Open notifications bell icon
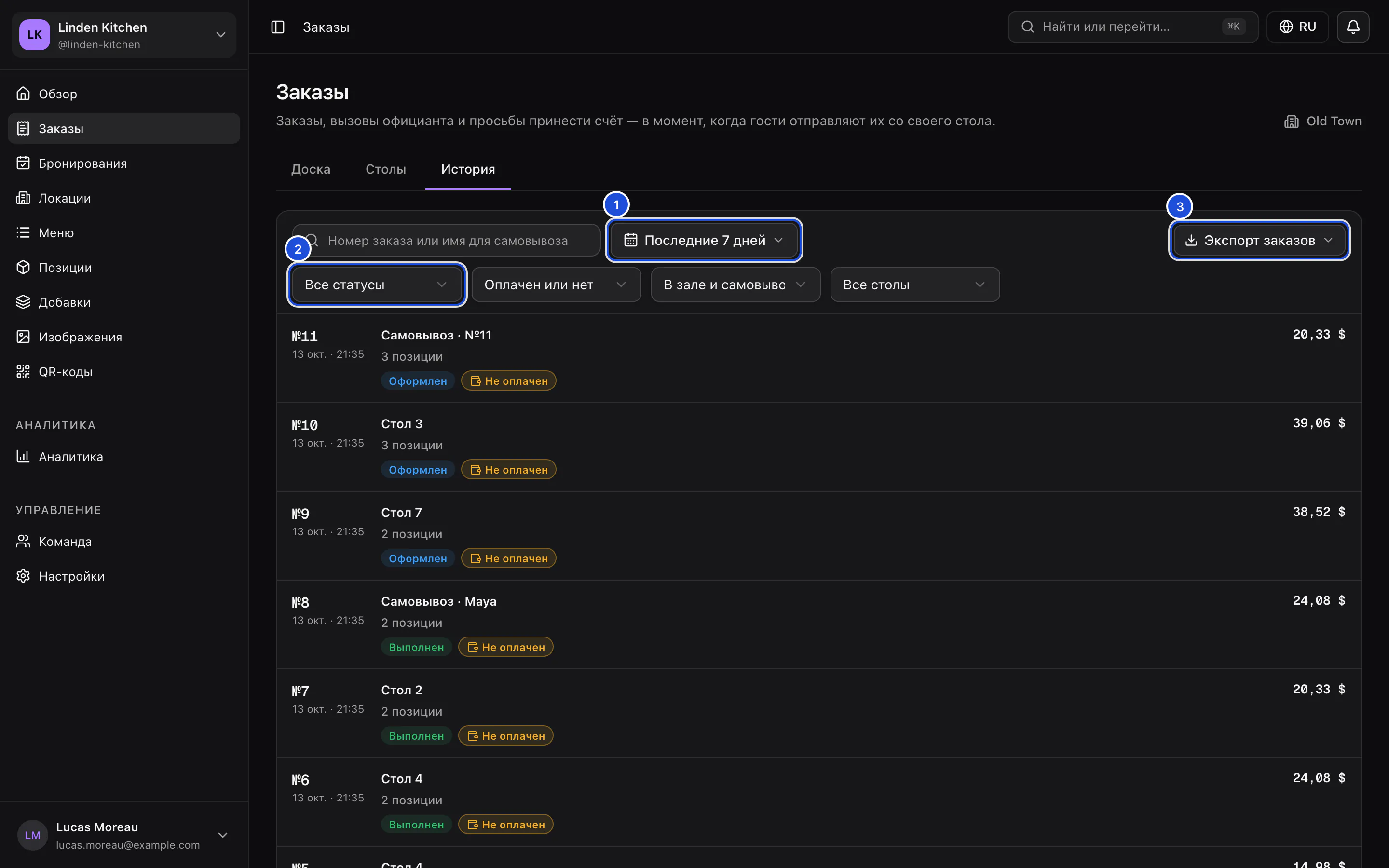This screenshot has width=1389, height=868. coord(1353,27)
